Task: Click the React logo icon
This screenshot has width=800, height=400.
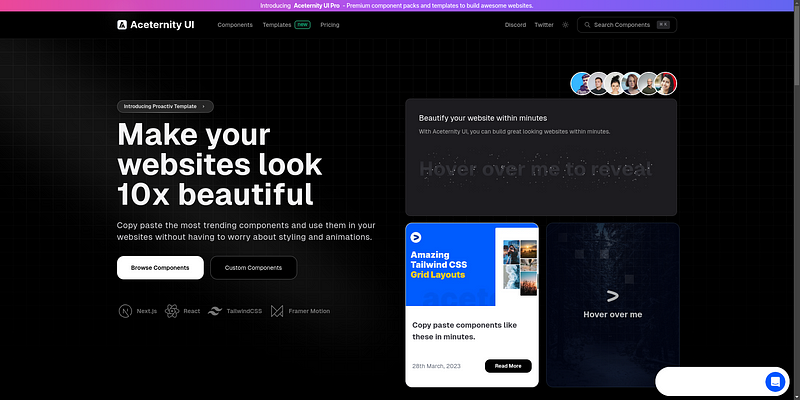Action: 172,311
